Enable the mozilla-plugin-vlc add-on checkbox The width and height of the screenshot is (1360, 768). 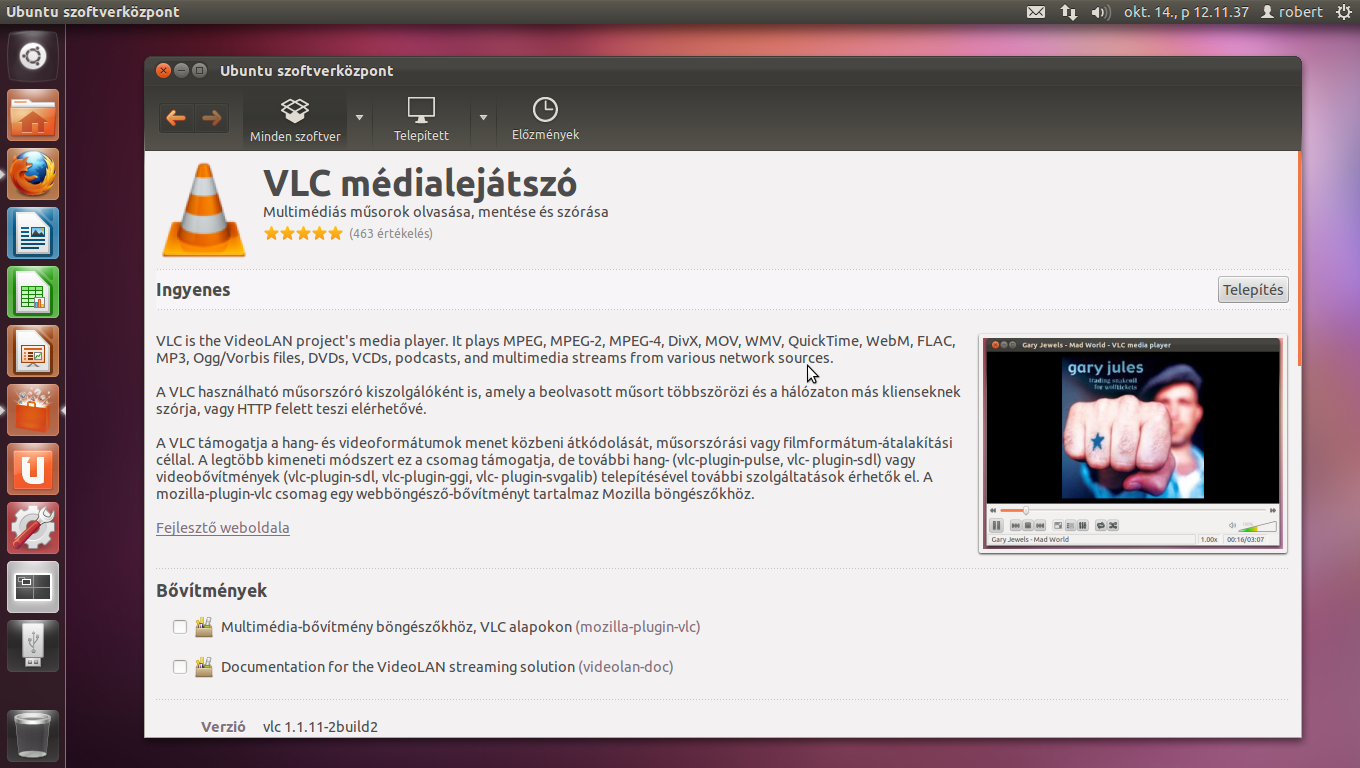pos(180,627)
